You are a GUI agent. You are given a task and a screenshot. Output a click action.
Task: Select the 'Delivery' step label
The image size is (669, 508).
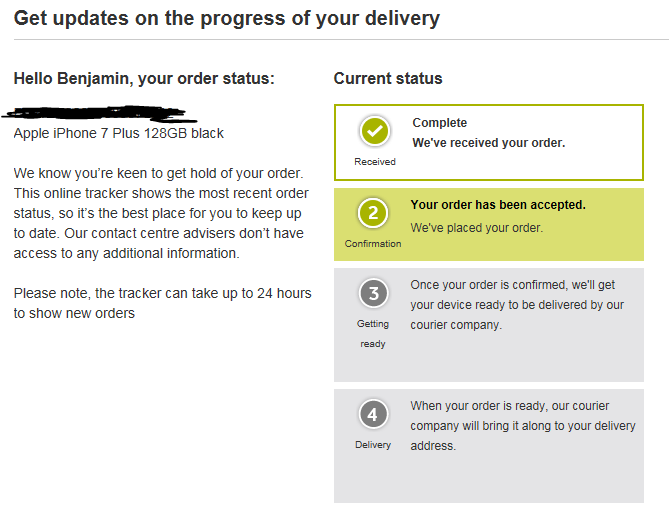coord(372,445)
